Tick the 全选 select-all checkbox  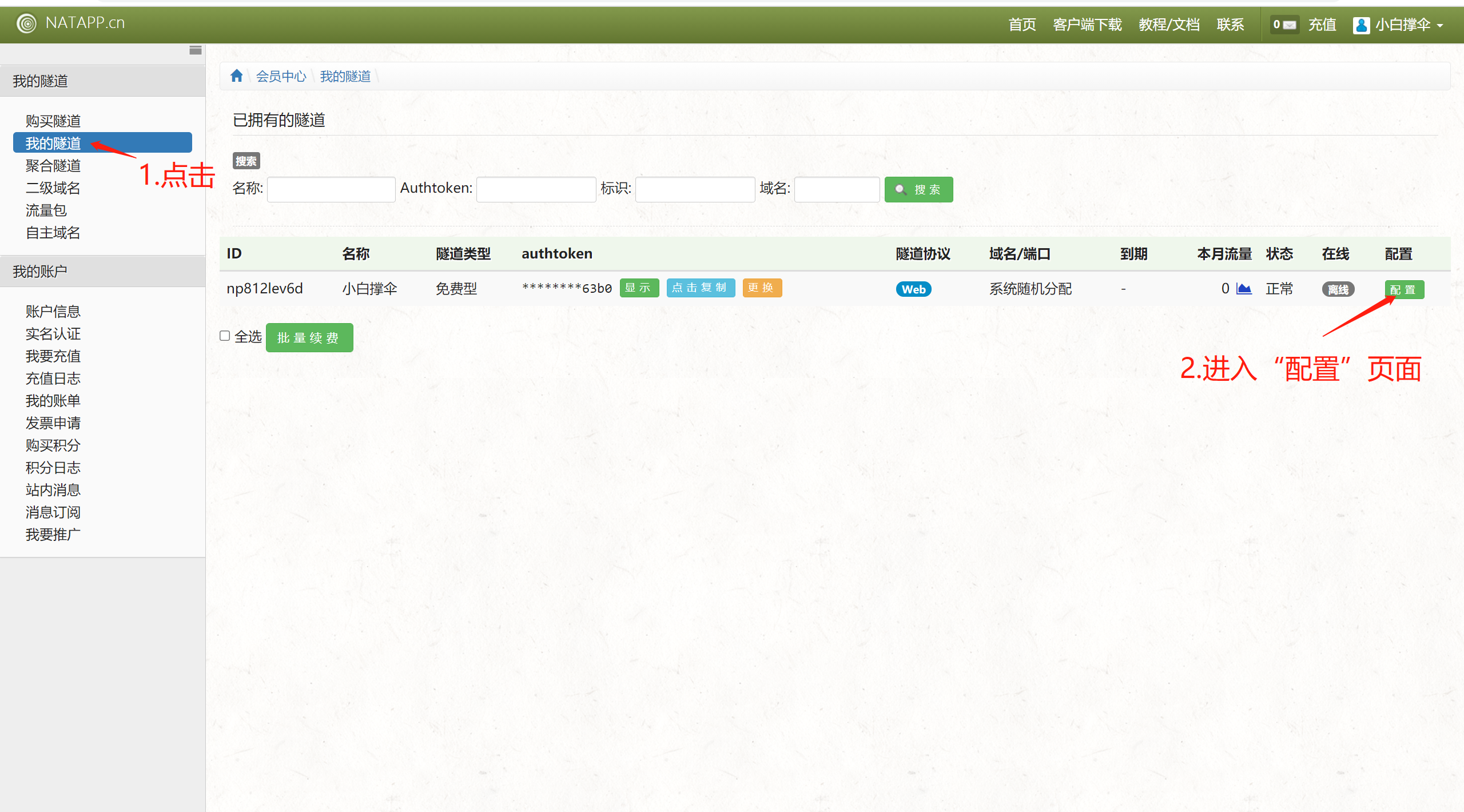point(225,336)
